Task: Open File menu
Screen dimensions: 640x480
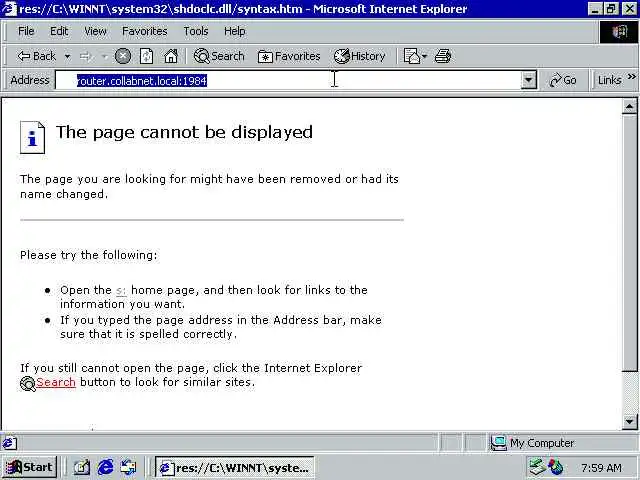Action: pyautogui.click(x=26, y=31)
